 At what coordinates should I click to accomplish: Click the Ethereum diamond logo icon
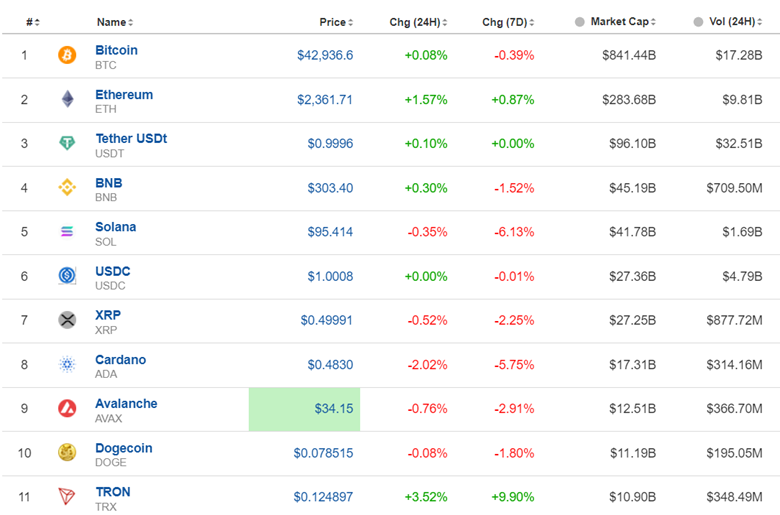(x=67, y=100)
